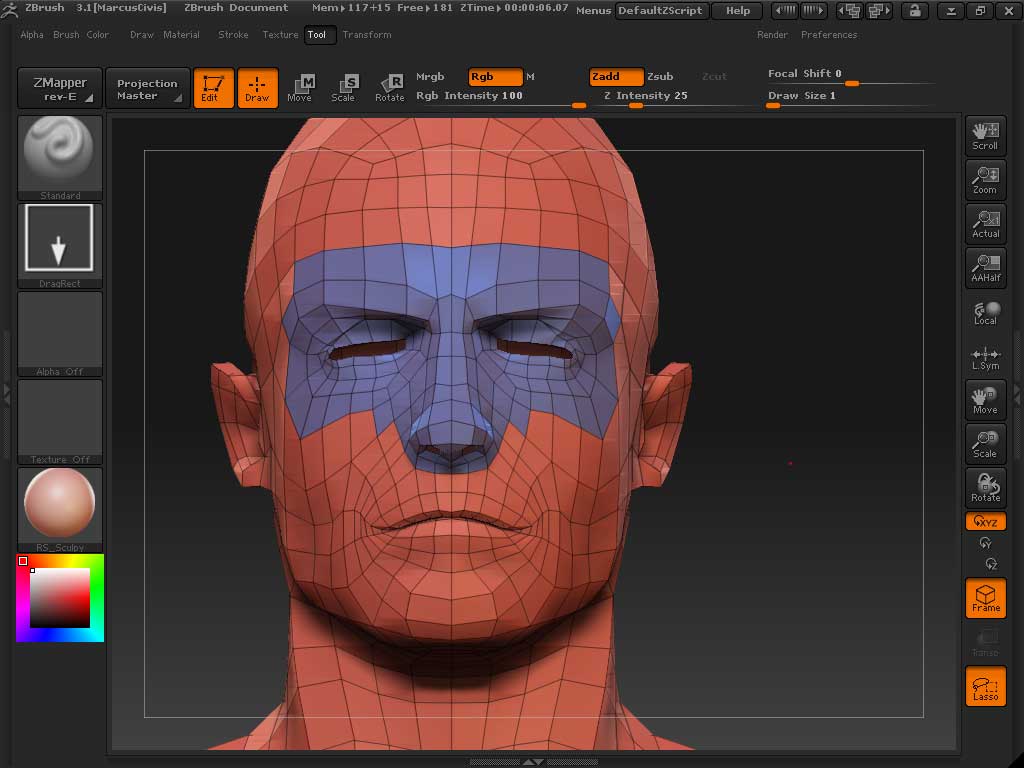Click the Frame polyframe icon
The height and width of the screenshot is (768, 1024).
985,598
